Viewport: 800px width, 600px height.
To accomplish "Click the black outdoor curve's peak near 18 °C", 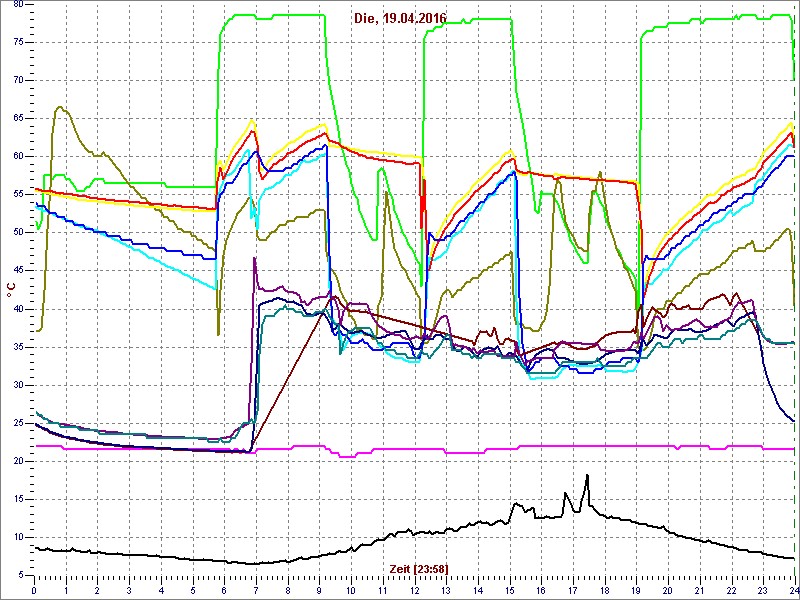I will [x=587, y=476].
